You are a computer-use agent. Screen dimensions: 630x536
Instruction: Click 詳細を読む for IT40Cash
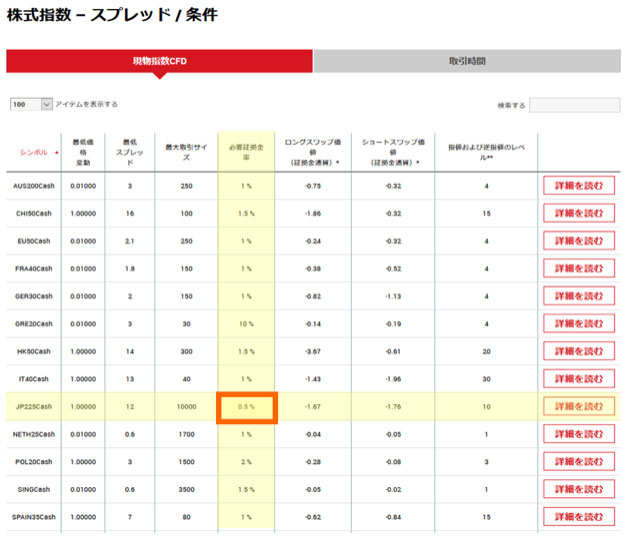click(579, 378)
